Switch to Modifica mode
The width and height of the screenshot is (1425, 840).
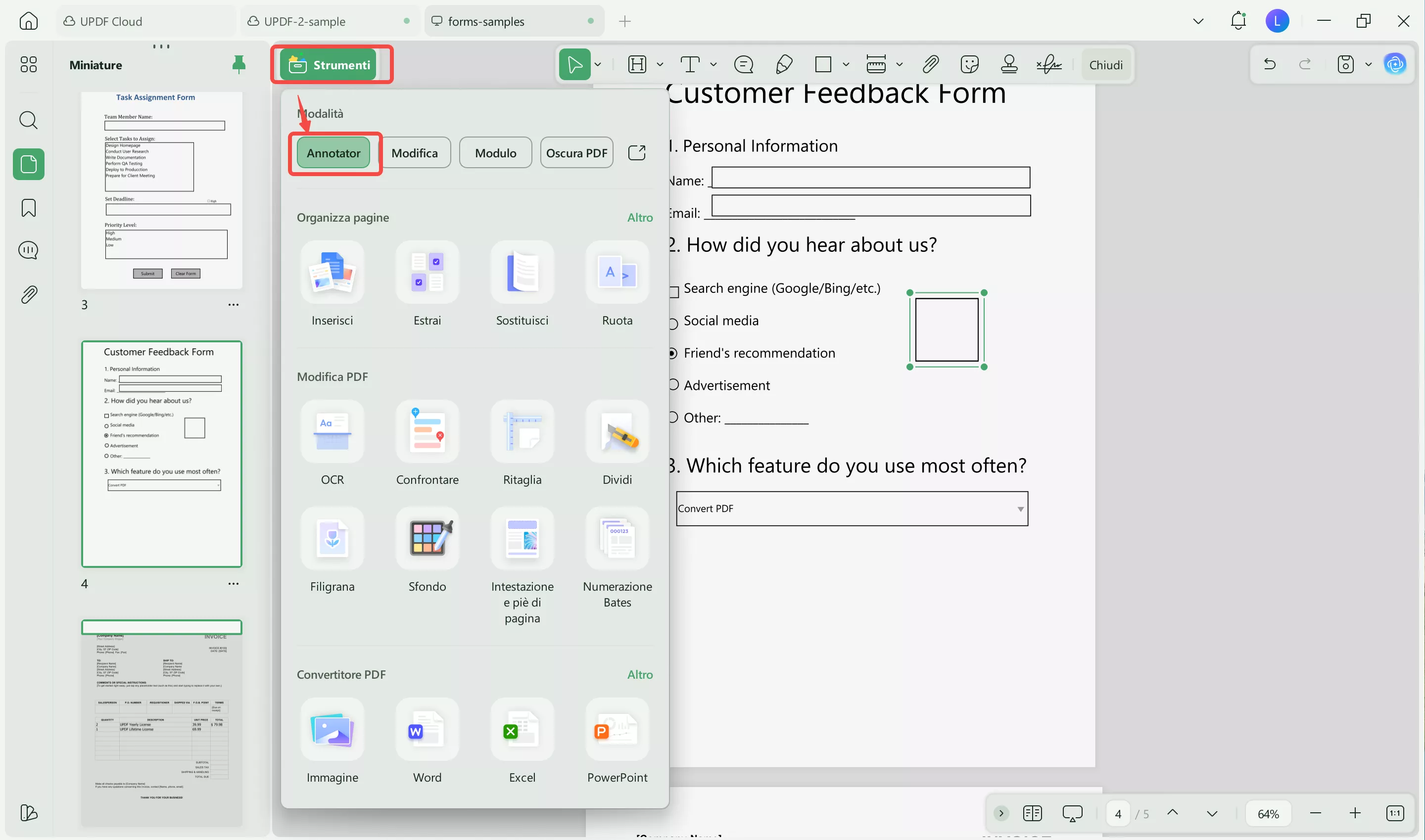tap(415, 153)
